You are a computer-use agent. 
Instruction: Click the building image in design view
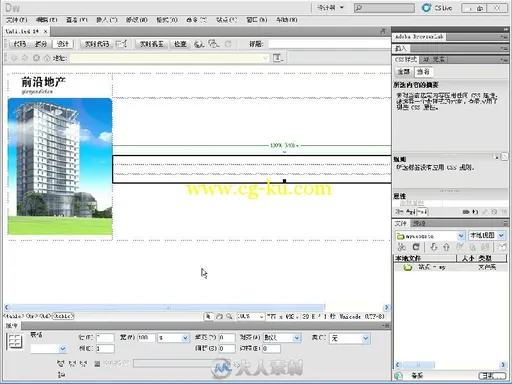point(60,166)
